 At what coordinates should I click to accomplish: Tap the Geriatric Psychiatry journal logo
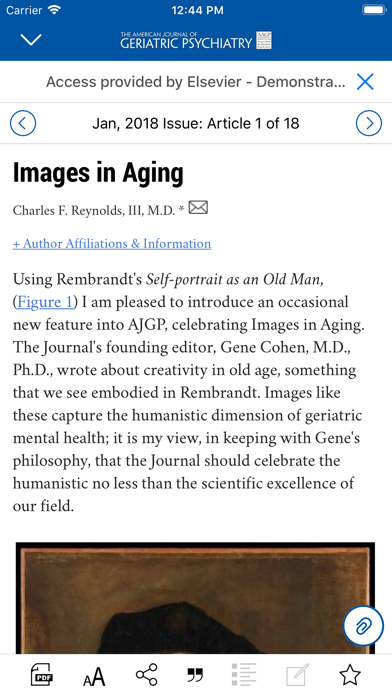pos(196,40)
